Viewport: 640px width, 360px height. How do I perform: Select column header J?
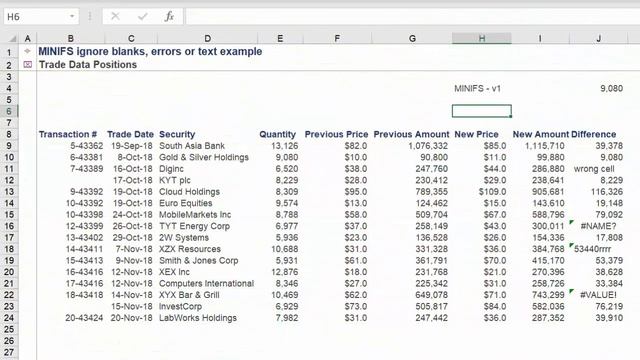[598, 38]
